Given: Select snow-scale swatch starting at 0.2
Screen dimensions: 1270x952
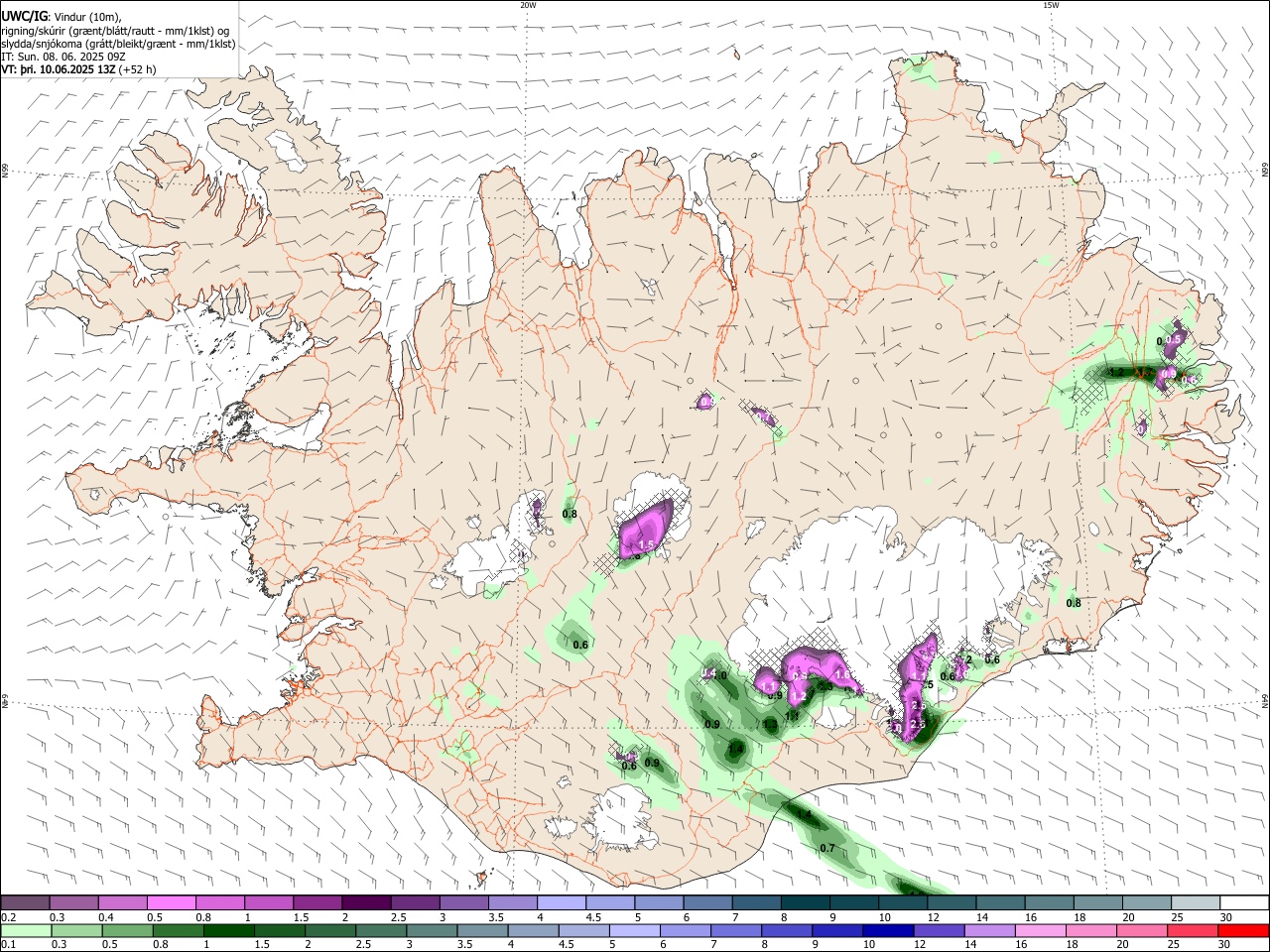Looking at the screenshot, I should click(x=25, y=902).
